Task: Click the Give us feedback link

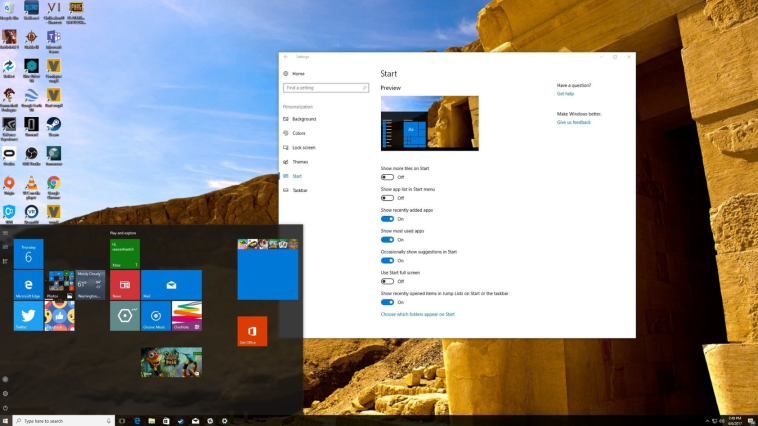Action: coord(574,122)
